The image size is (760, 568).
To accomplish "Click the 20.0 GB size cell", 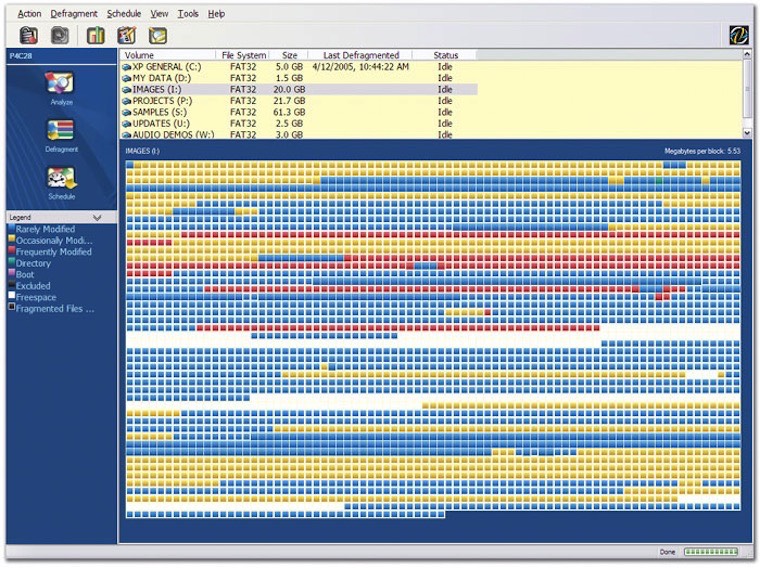I will pos(289,90).
